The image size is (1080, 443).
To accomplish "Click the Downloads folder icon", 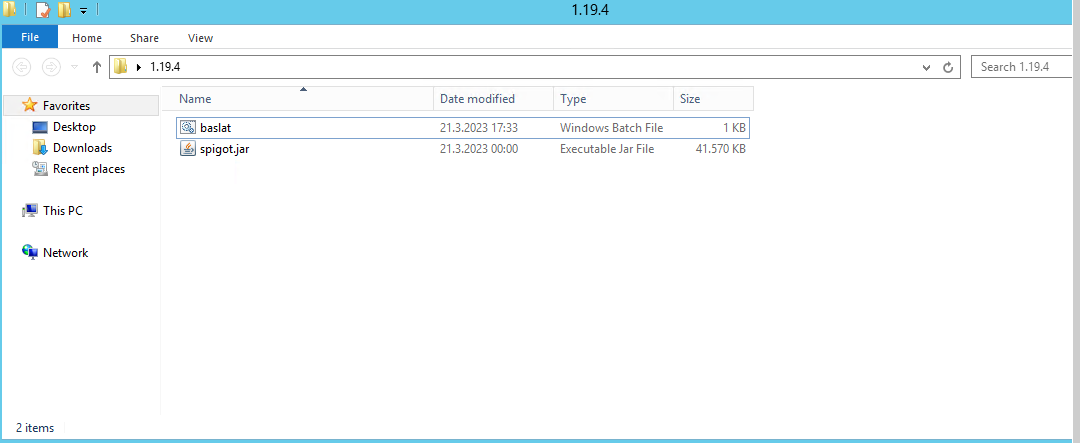I will point(40,147).
